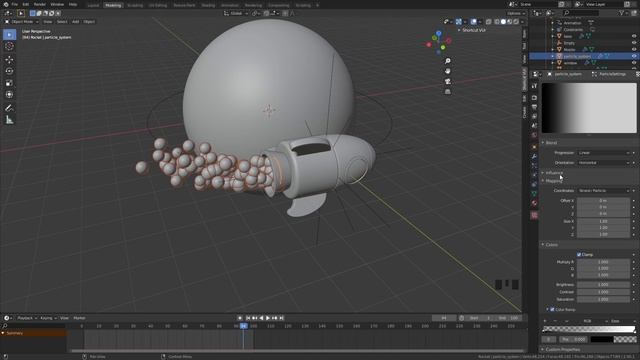Select the Cursor tool
Screen dimensions: 640x360
pyautogui.click(x=9, y=47)
